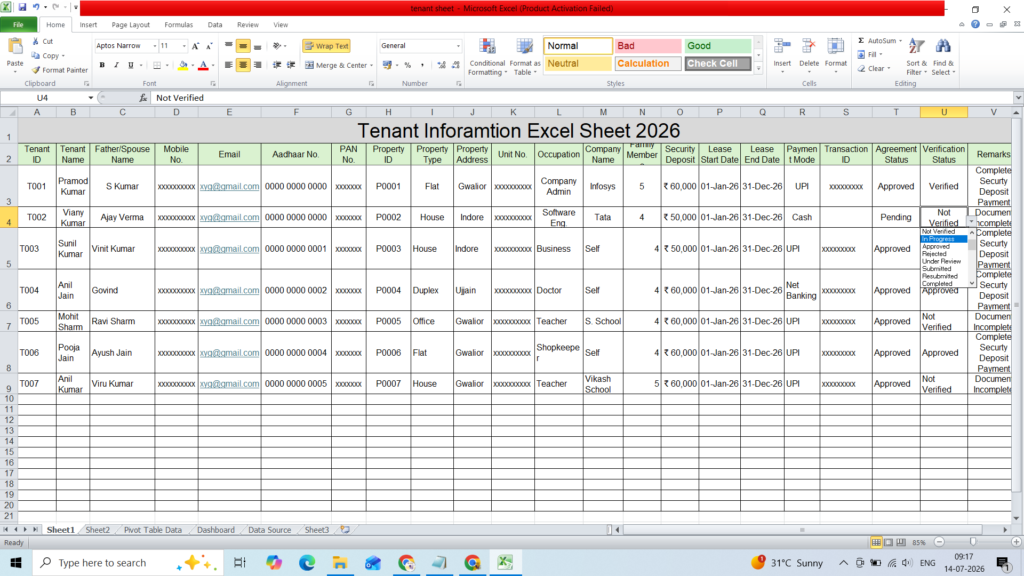This screenshot has width=1024, height=576.
Task: Click the Delete cells icon
Action: tap(808, 47)
